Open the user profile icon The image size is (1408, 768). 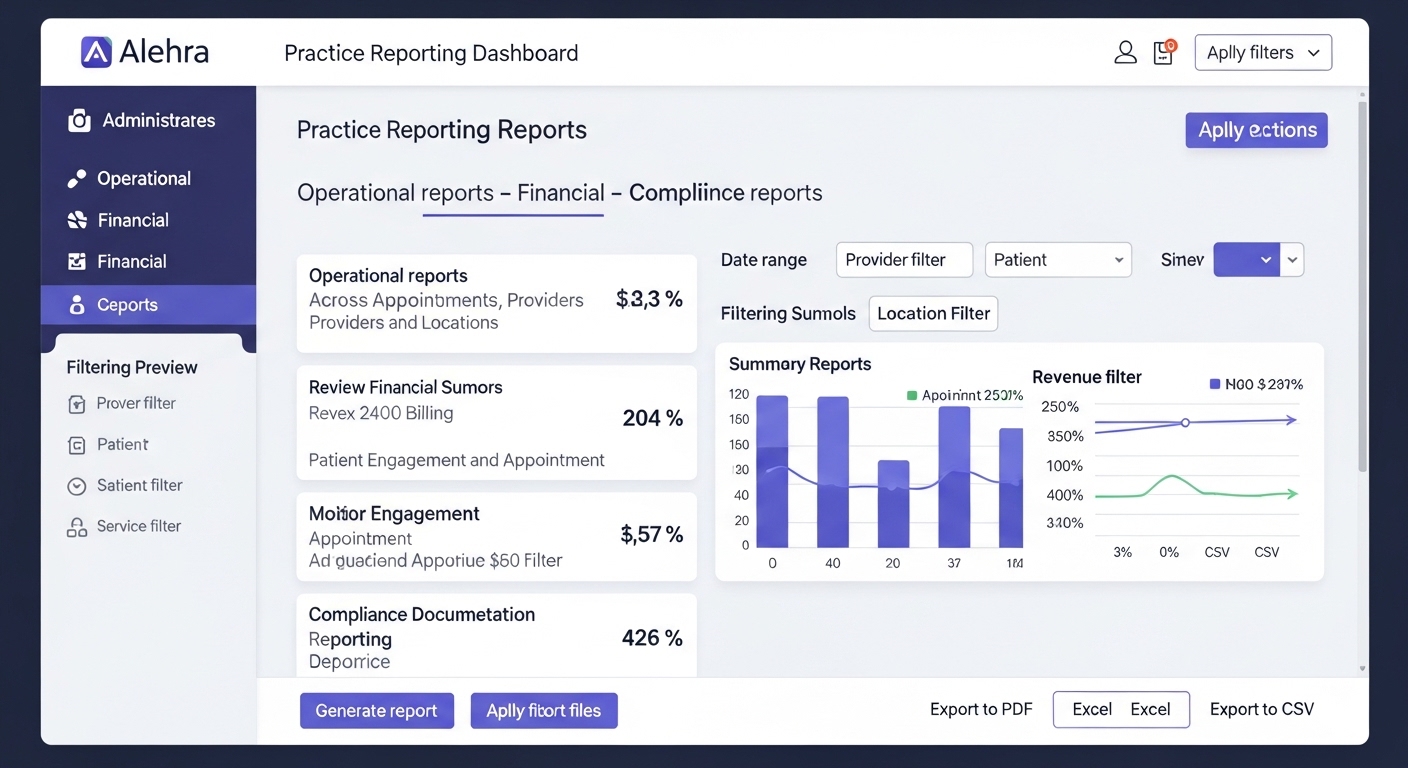(x=1125, y=53)
